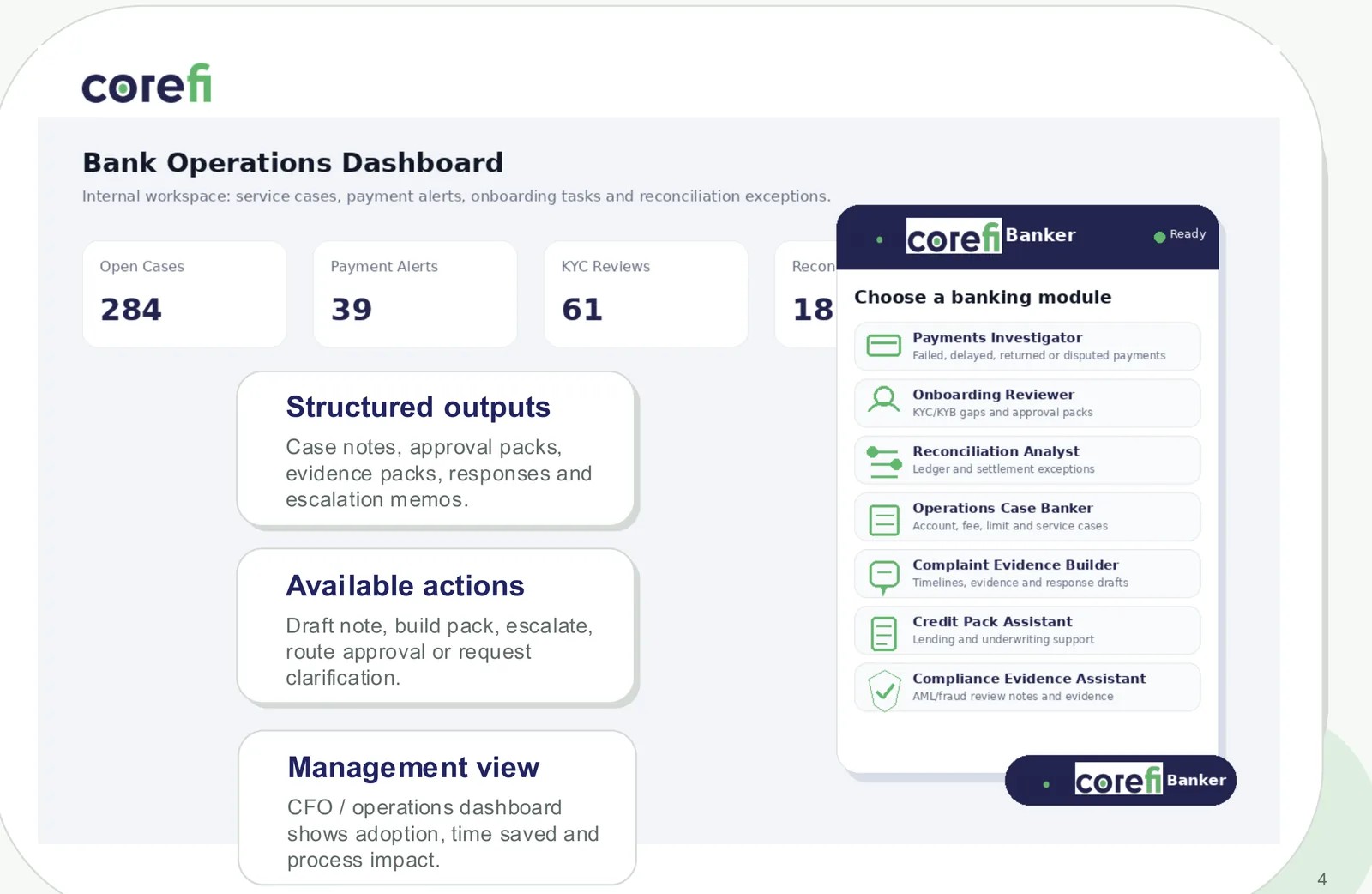This screenshot has width=1372, height=894.
Task: Click the corefi Banker launcher pill button
Action: pos(1121,780)
